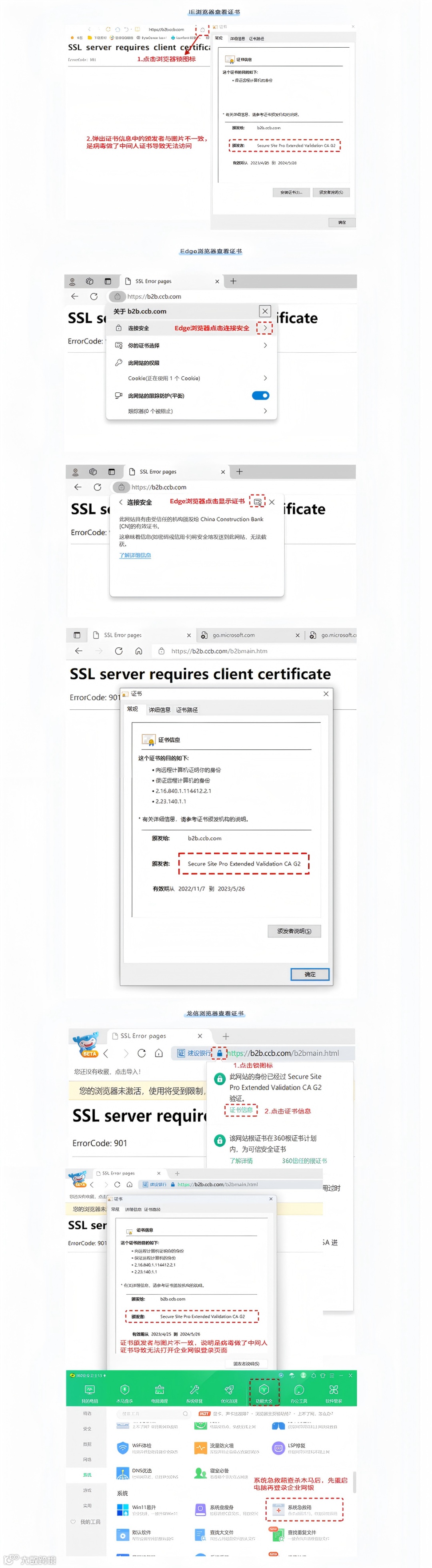The height and width of the screenshot is (1568, 432).
Task: Expand the Cookie usage row chevron
Action: pos(265,378)
